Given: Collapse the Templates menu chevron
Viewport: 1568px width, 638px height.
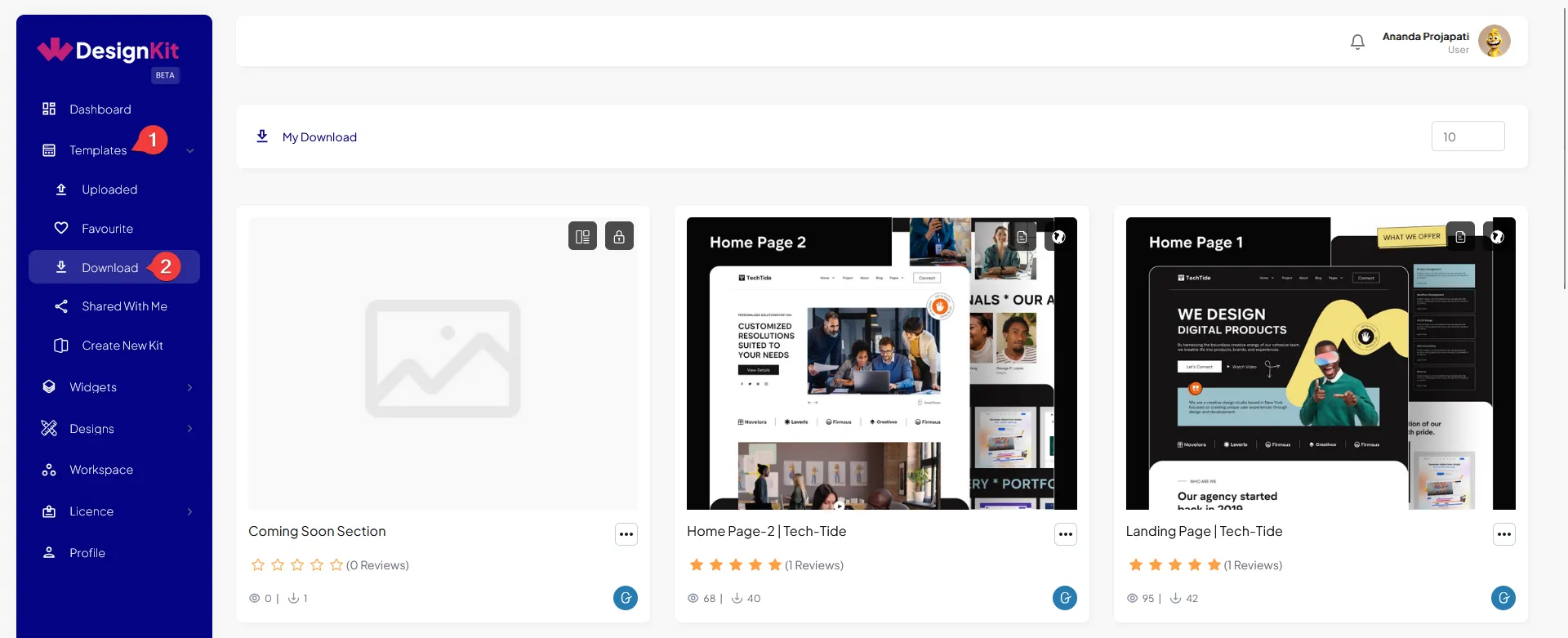Looking at the screenshot, I should (189, 151).
